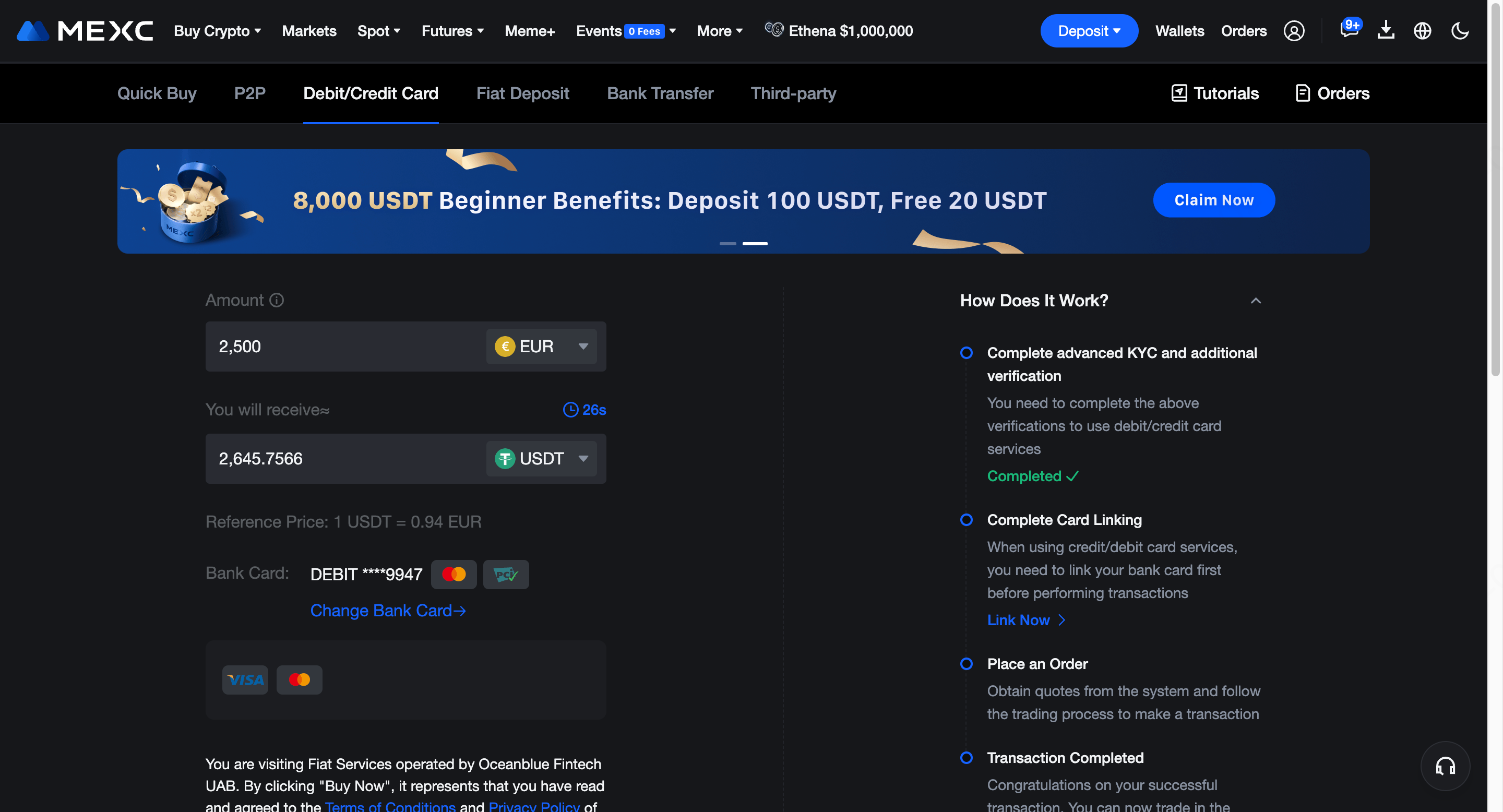
Task: Open Wallets in the header
Action: (1179, 31)
